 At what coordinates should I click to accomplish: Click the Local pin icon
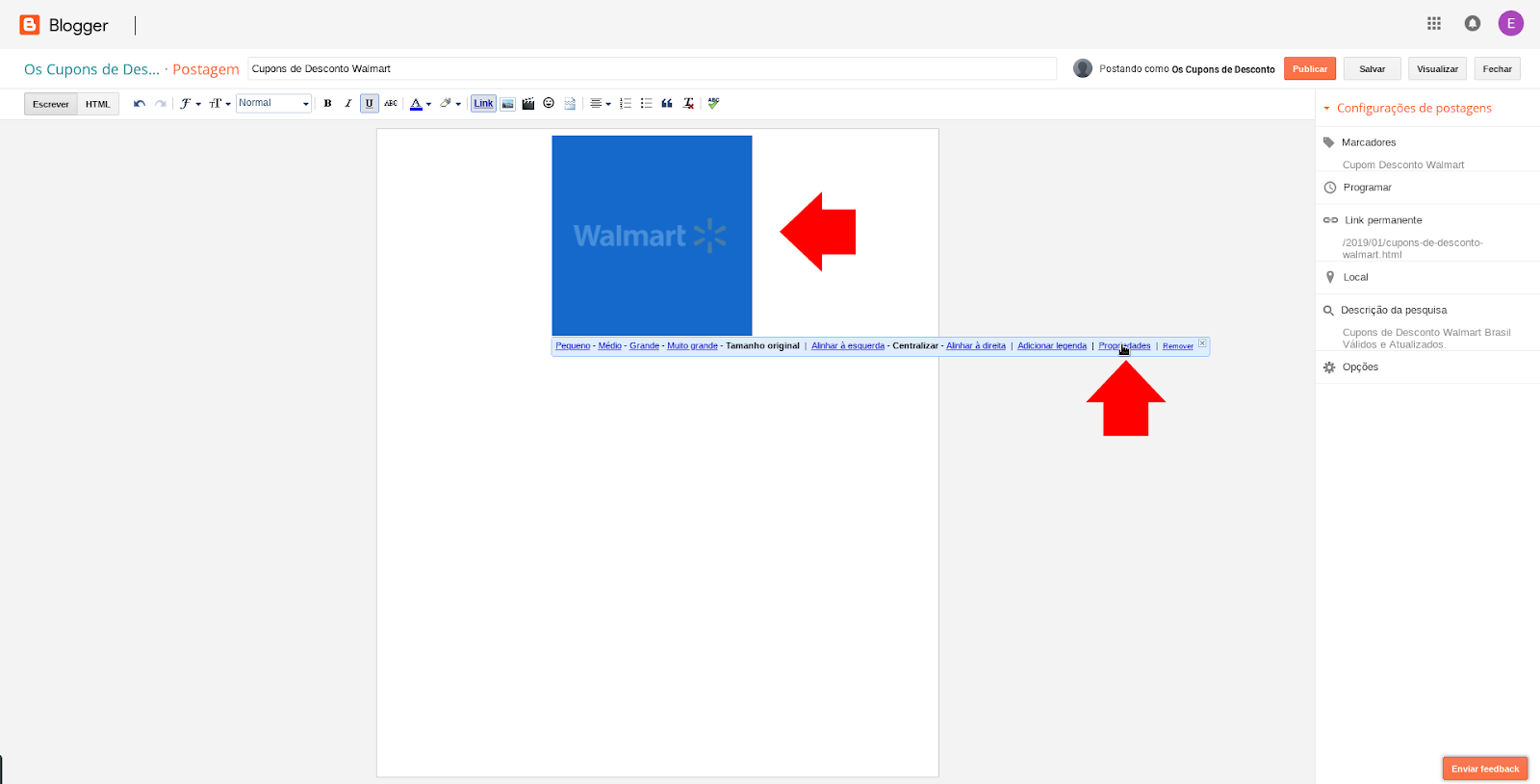point(1330,277)
